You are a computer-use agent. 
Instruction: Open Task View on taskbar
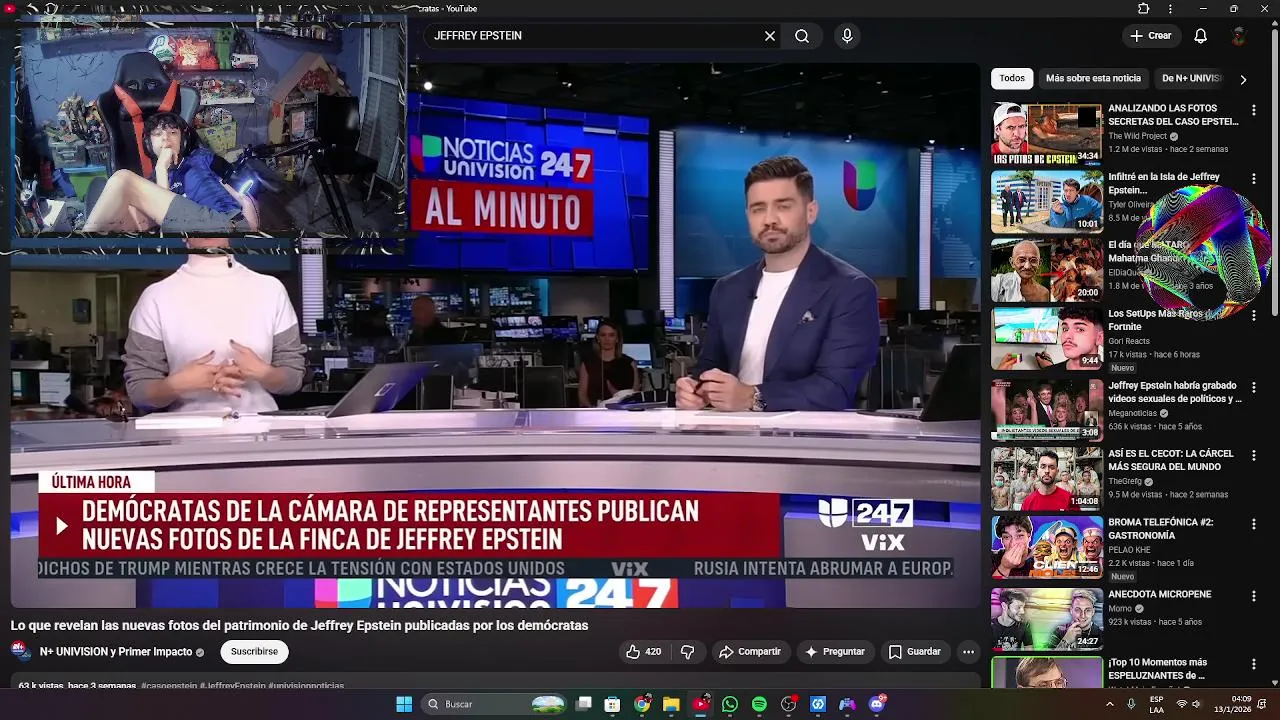pyautogui.click(x=584, y=704)
